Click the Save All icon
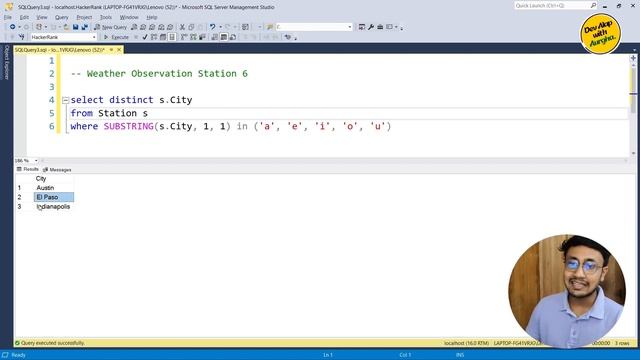Viewport: 640px width, 360px height. pos(84,27)
